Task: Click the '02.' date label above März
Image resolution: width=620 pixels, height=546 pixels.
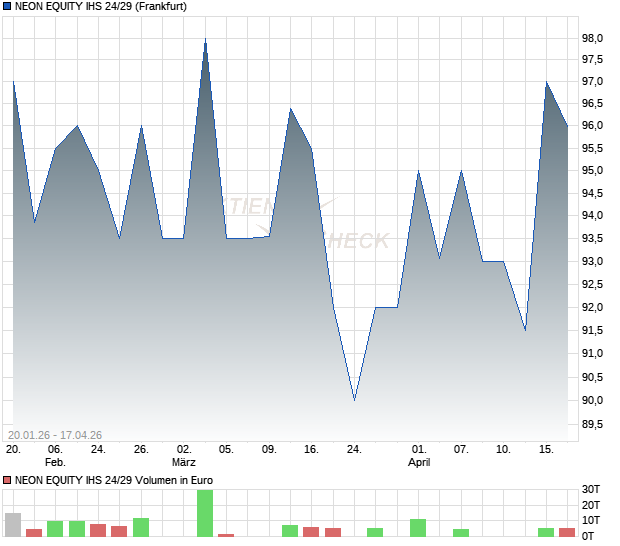Action: pyautogui.click(x=184, y=450)
